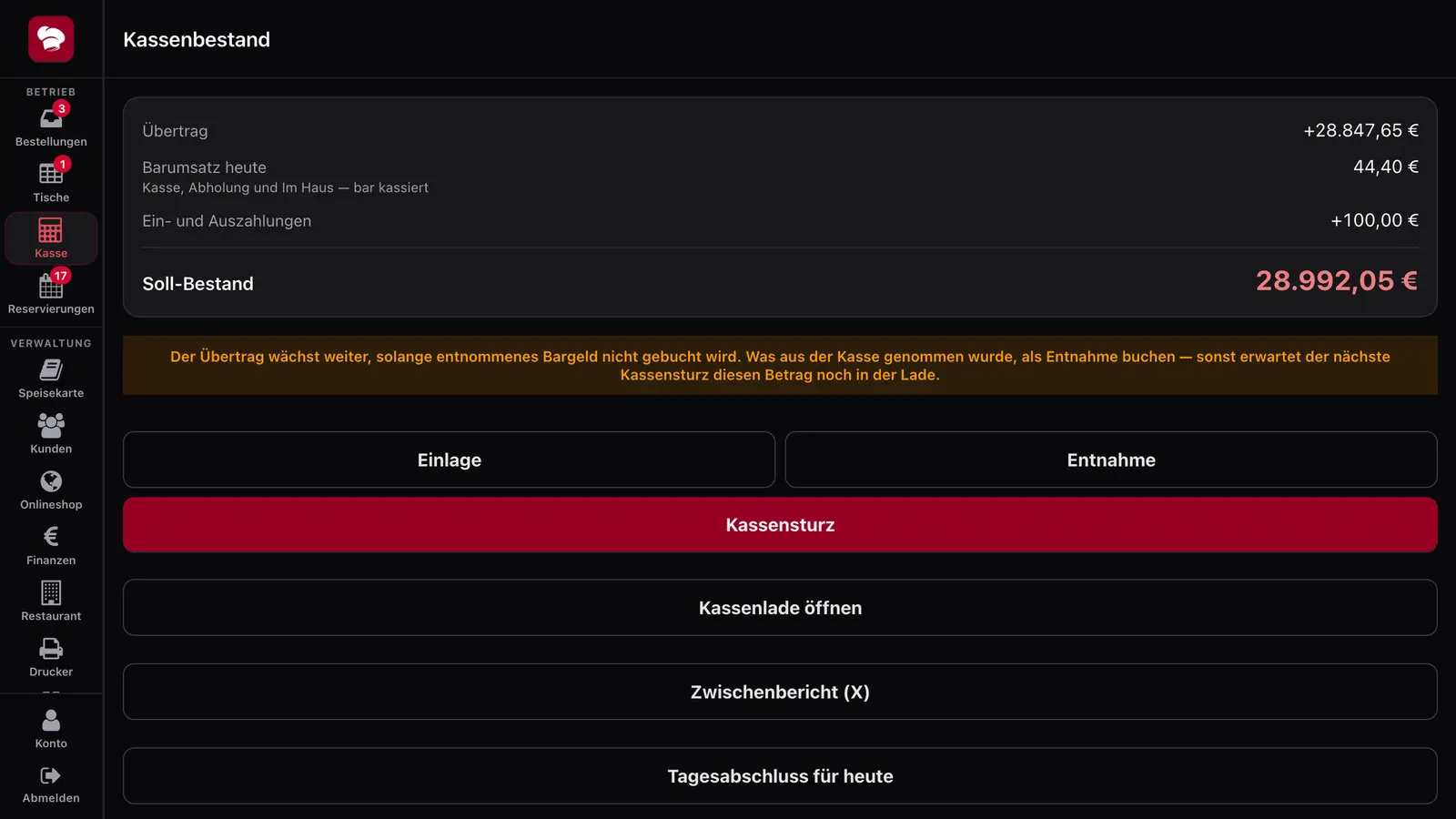The width and height of the screenshot is (1456, 819).
Task: Click the Kassenbestand page title
Action: point(197,39)
